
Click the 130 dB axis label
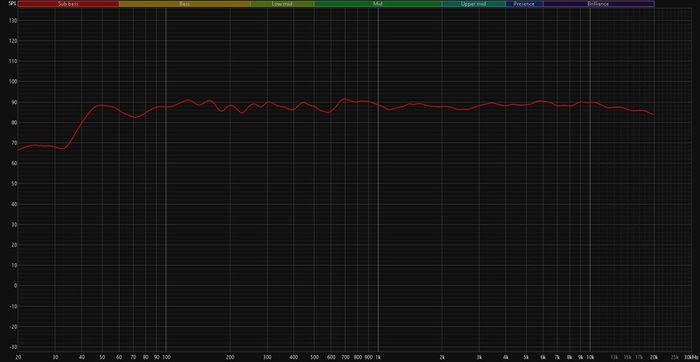pos(13,21)
